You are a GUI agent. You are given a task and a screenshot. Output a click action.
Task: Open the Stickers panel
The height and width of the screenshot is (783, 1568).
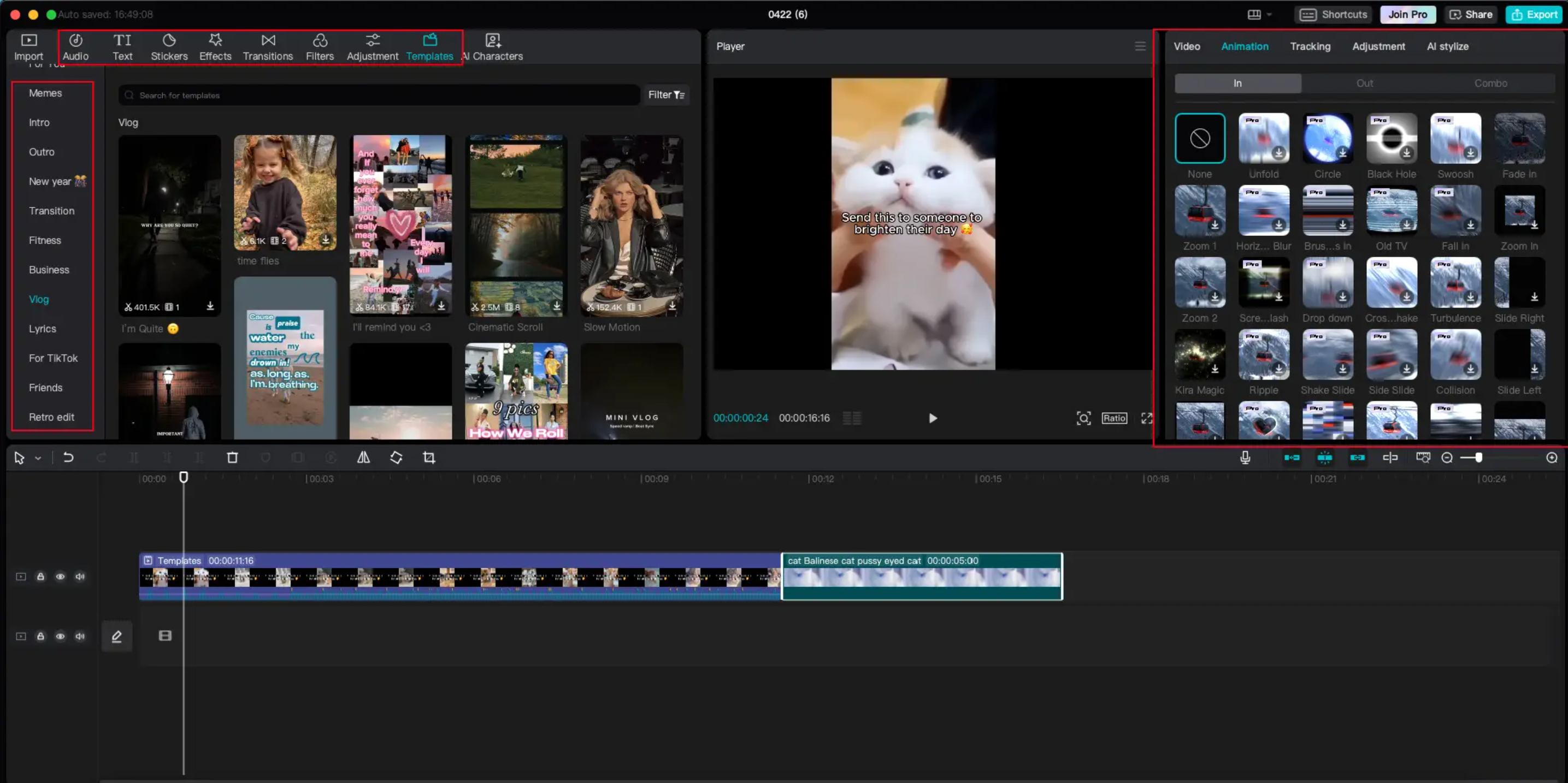[169, 48]
